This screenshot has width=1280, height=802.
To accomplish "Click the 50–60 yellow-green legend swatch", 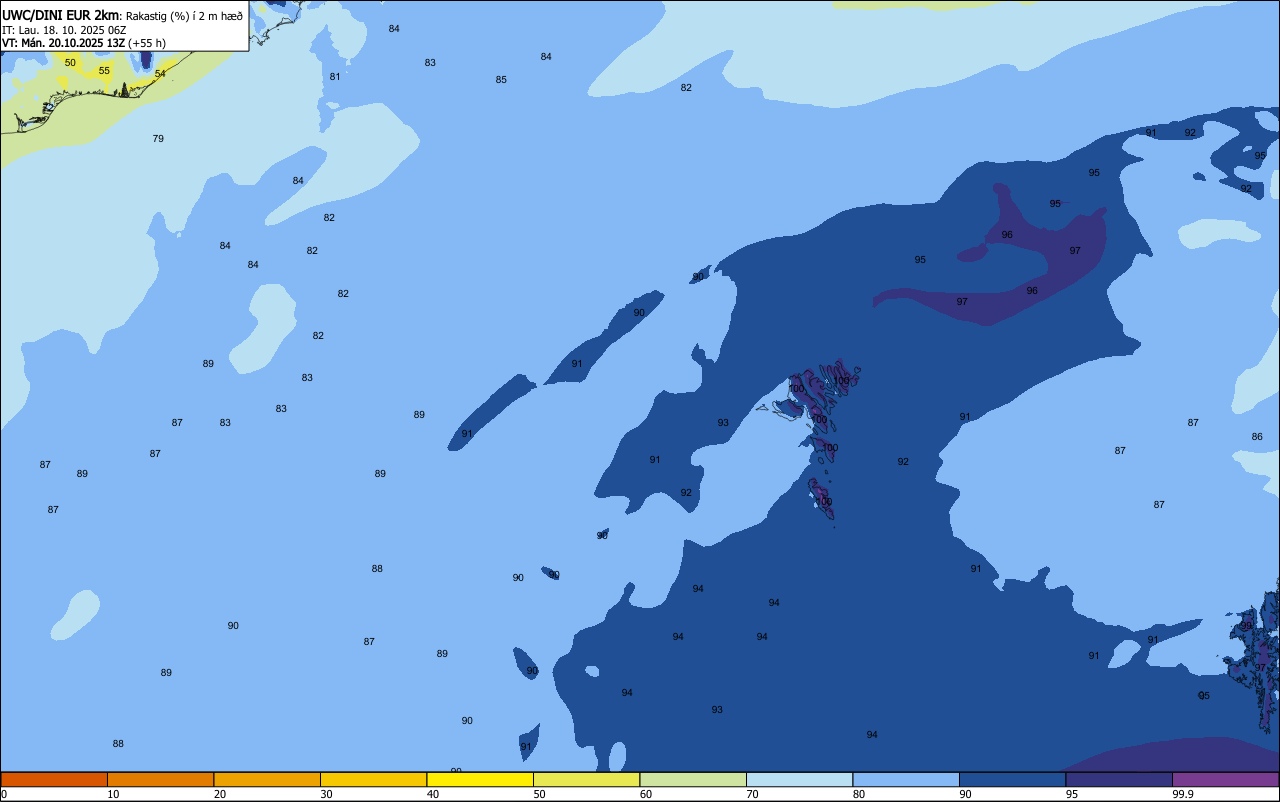I will [x=586, y=779].
